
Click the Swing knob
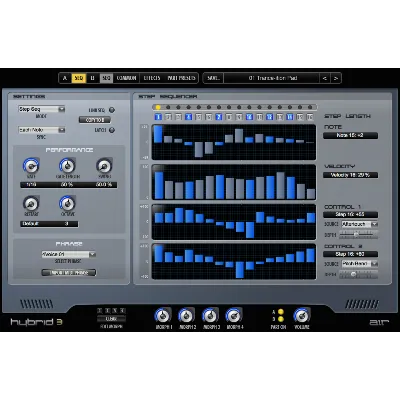tap(104, 166)
